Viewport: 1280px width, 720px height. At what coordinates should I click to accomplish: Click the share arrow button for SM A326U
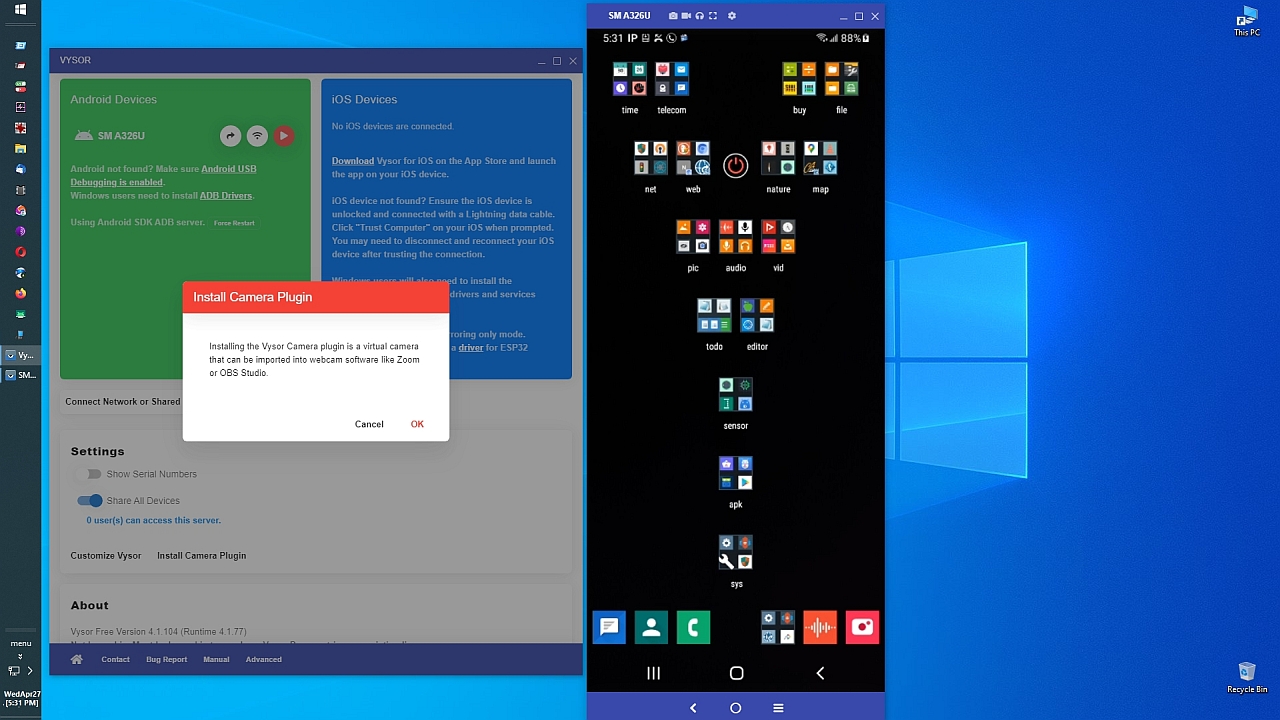click(230, 136)
